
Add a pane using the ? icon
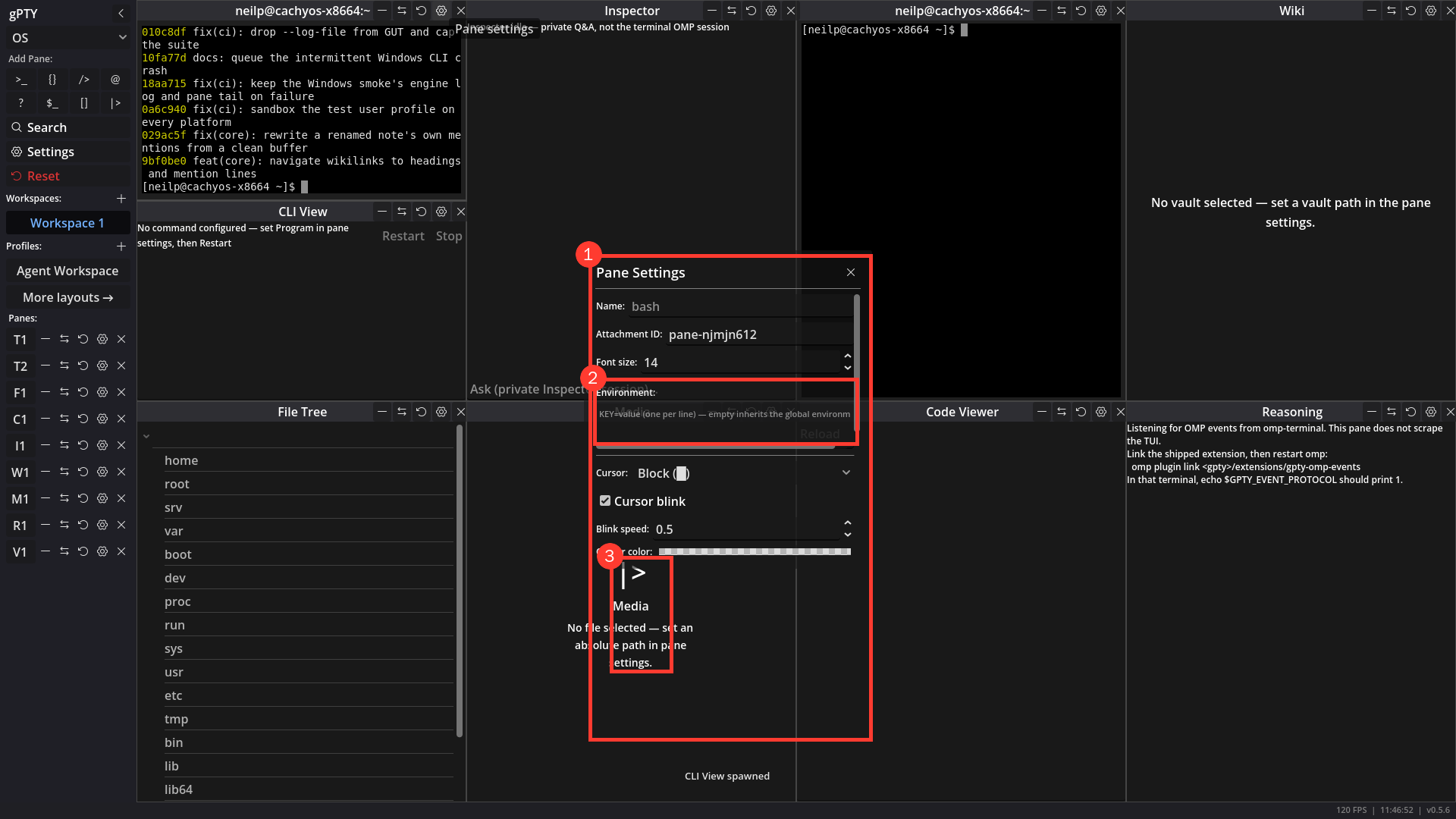(x=21, y=103)
